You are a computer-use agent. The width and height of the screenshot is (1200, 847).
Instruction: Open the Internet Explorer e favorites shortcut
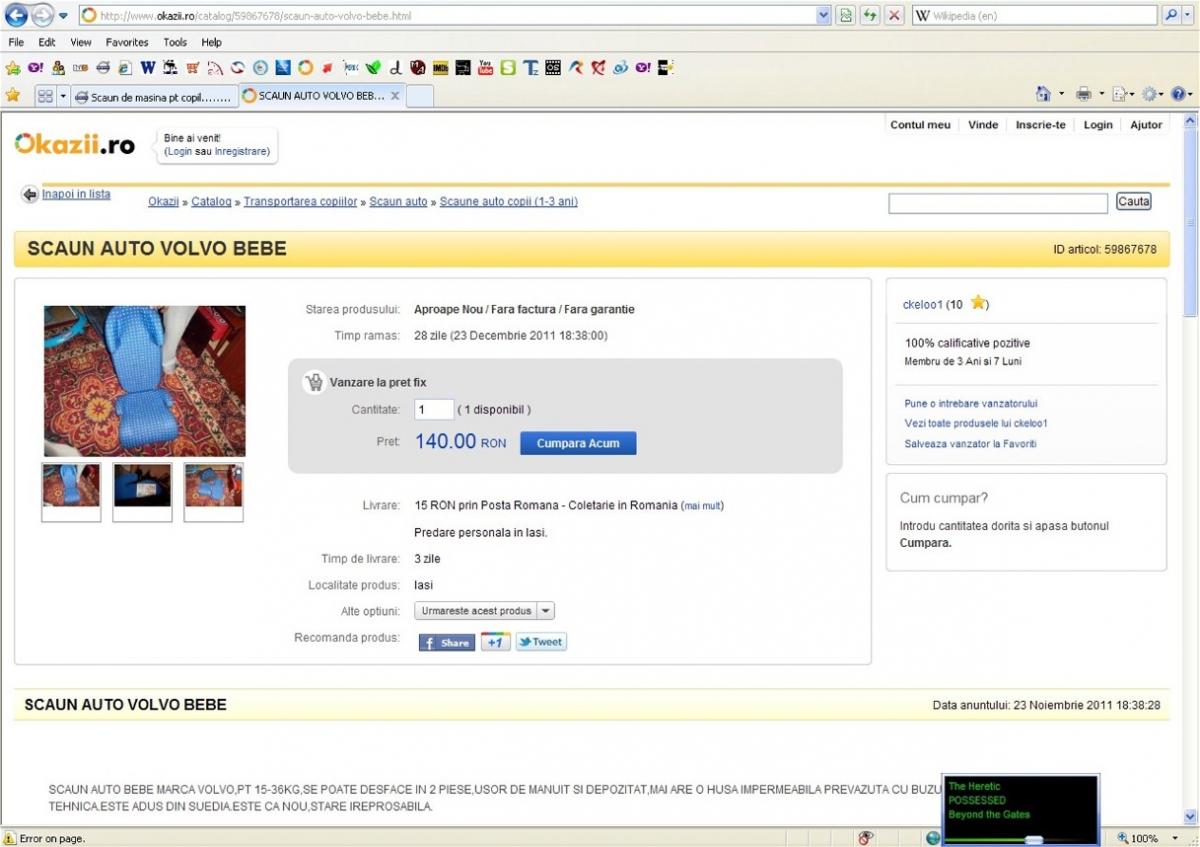[125, 68]
